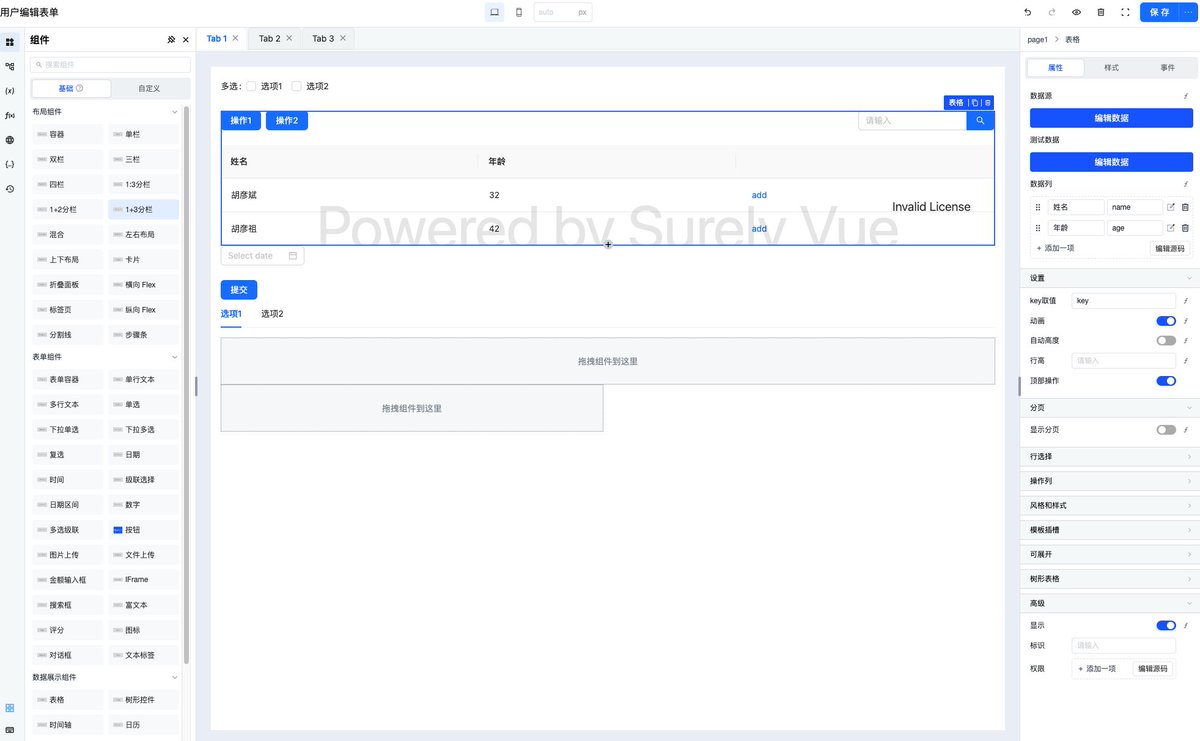Delete the 年龄 column with trash icon
The image size is (1200, 741).
click(1185, 228)
